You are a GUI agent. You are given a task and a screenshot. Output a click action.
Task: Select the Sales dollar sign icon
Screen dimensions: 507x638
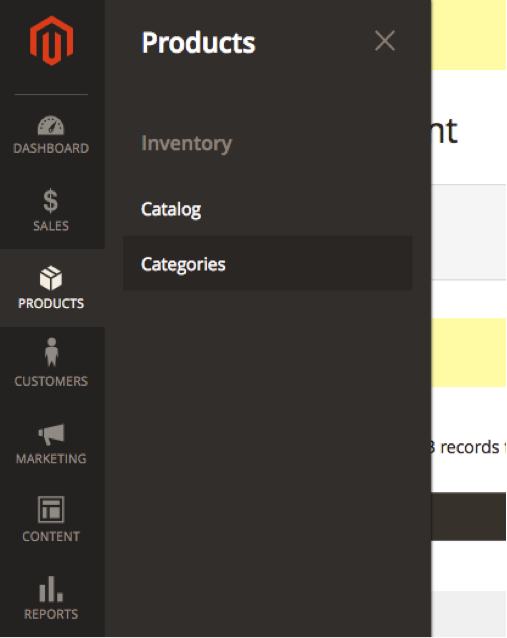[51, 200]
